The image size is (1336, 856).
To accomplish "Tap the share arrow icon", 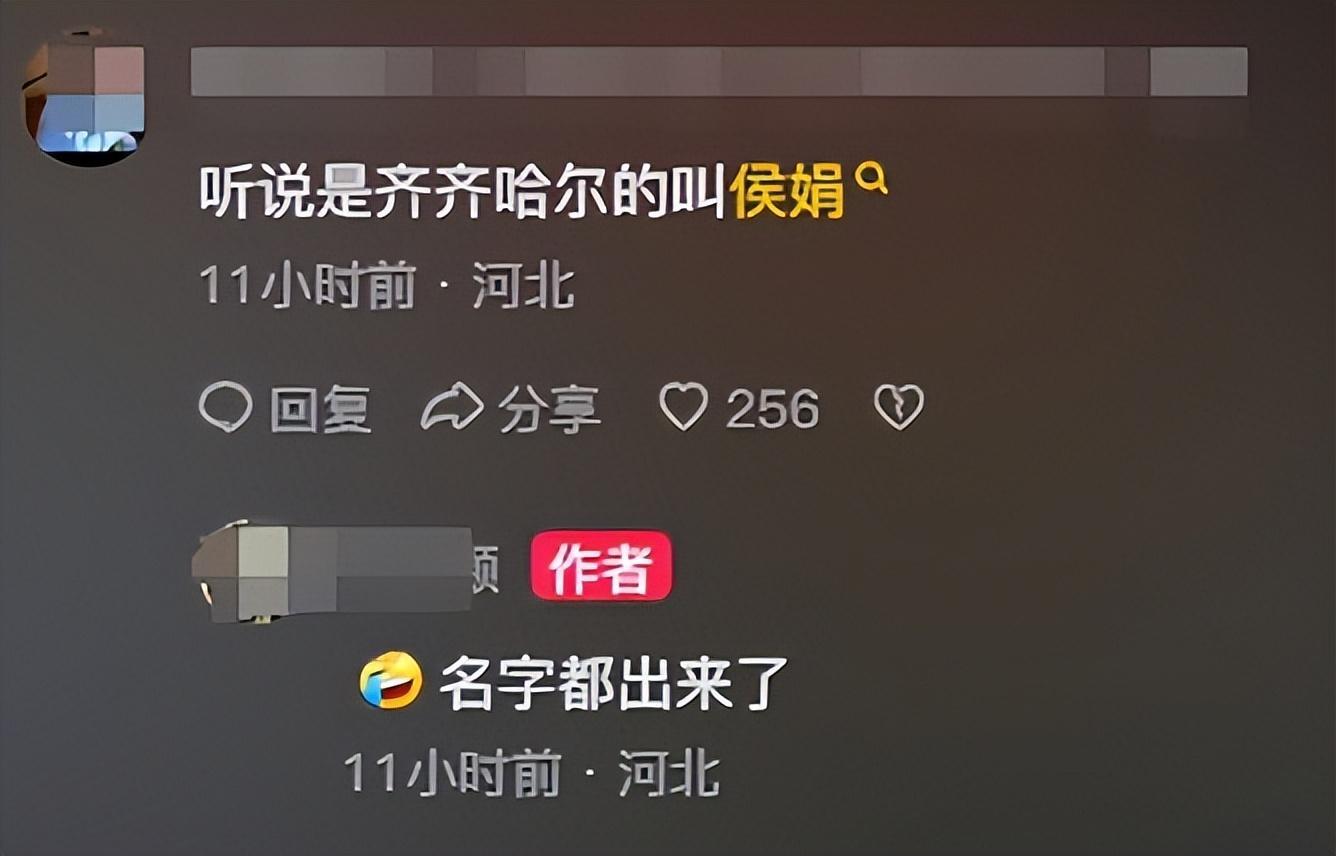I will [453, 408].
